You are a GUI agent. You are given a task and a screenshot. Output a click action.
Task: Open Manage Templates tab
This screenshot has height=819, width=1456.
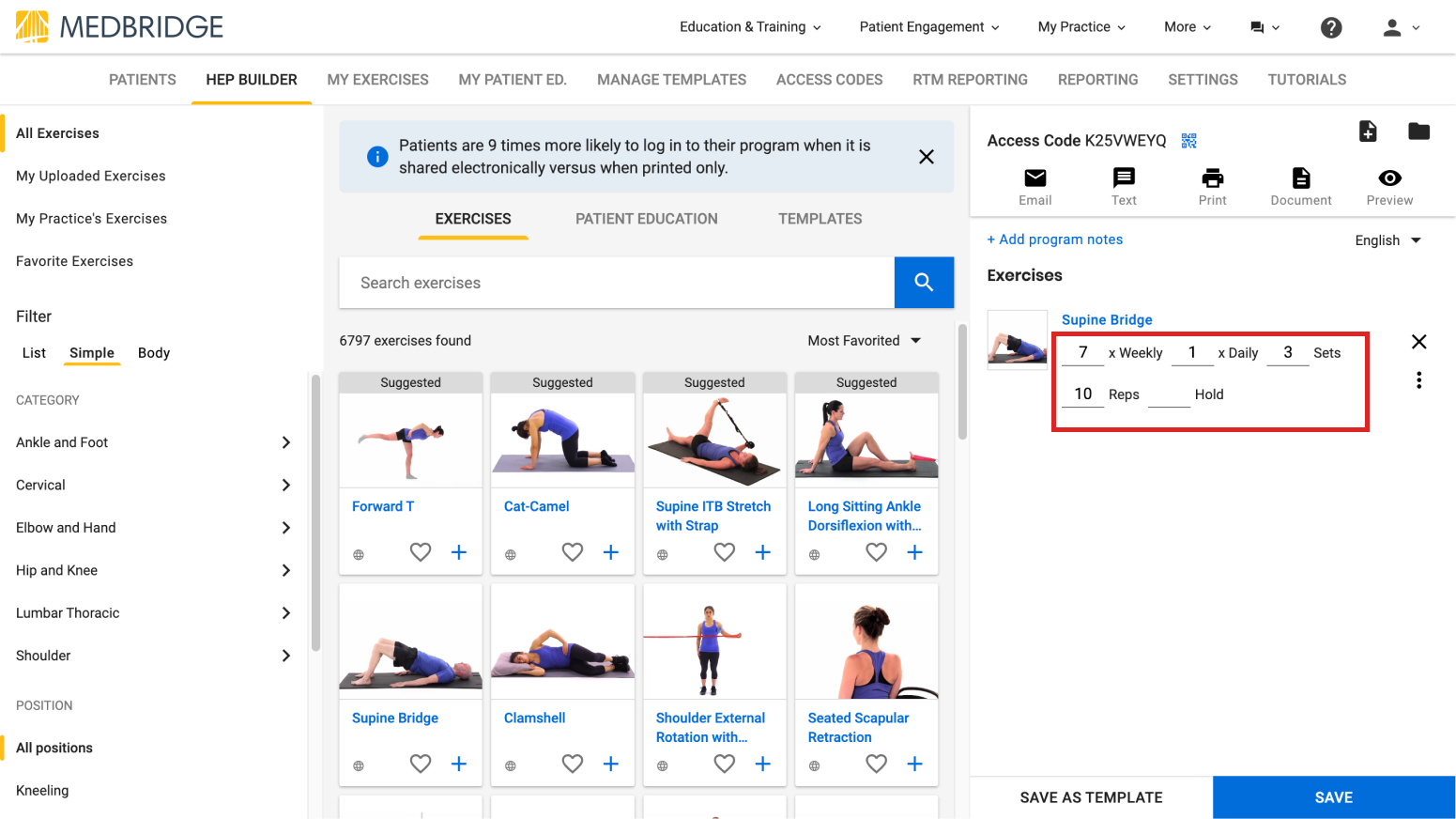pyautogui.click(x=672, y=80)
